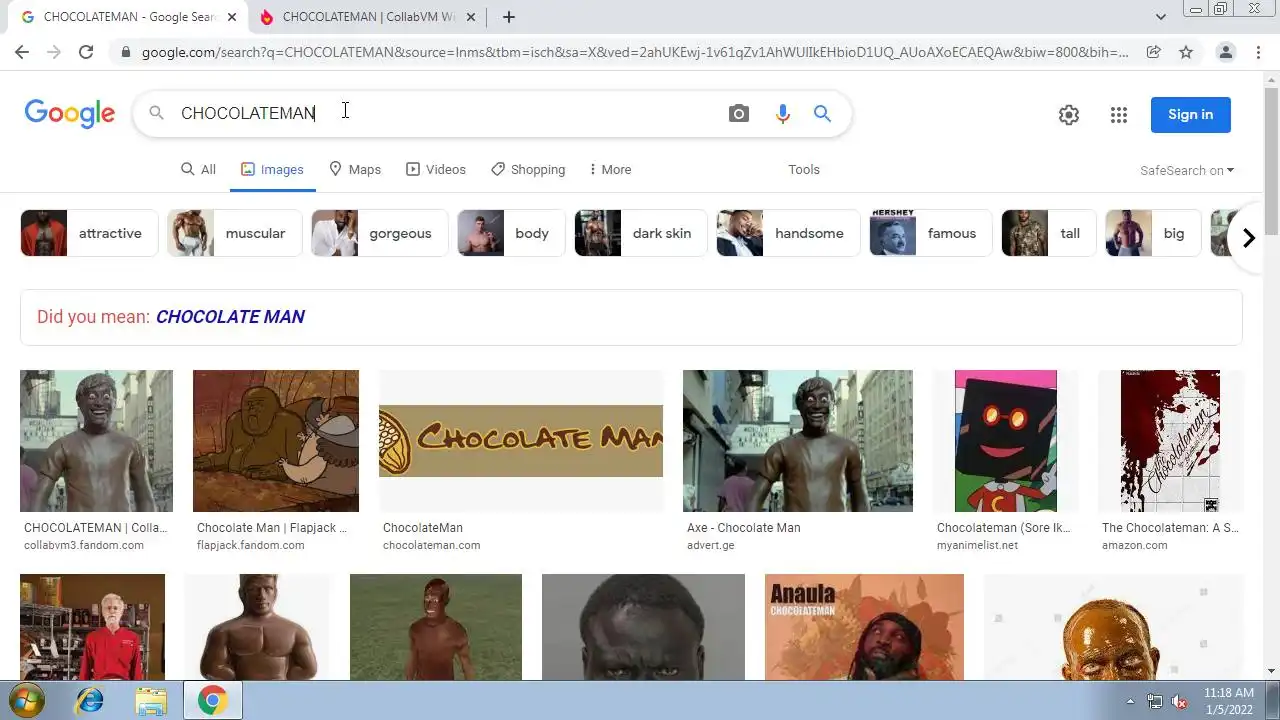Open Flapjack Chocolate Man cartoon image
Image resolution: width=1280 pixels, height=720 pixels.
[x=276, y=441]
